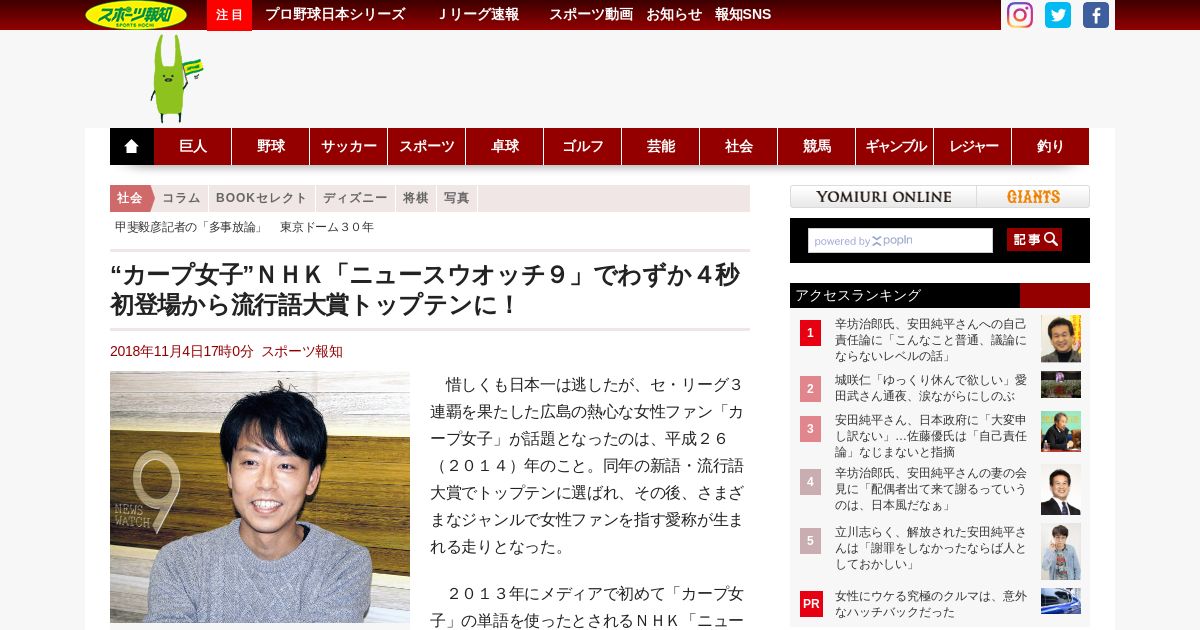Open ranking 1 article by 辛坊治郎
The height and width of the screenshot is (630, 1200).
coord(931,340)
